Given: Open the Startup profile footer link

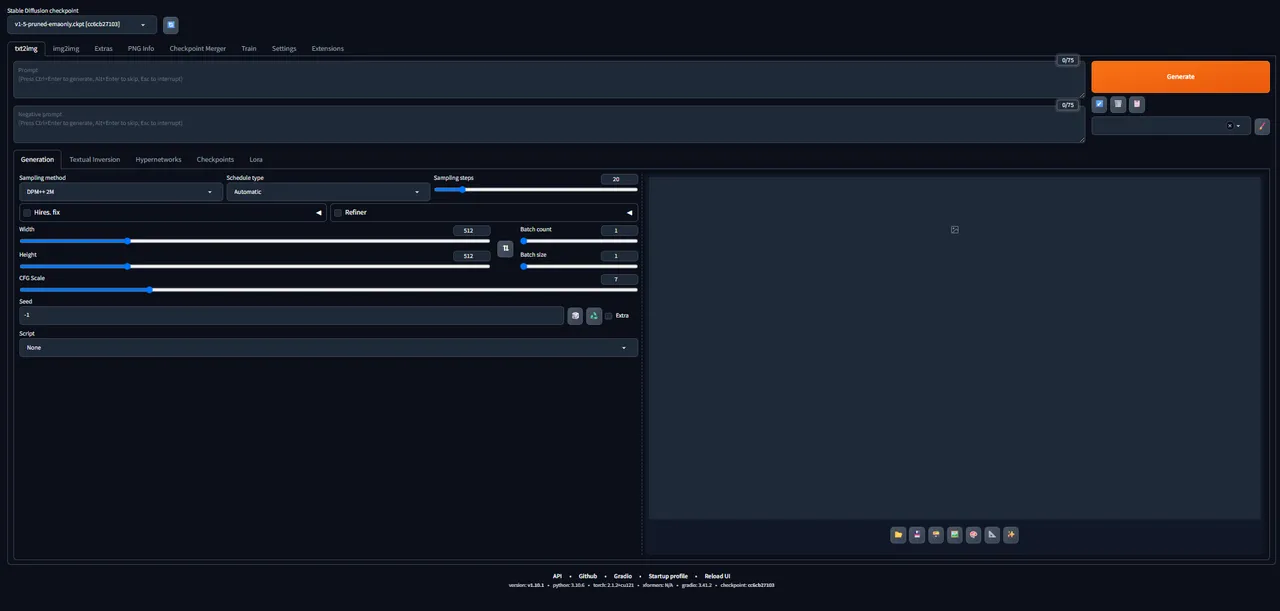Looking at the screenshot, I should pyautogui.click(x=668, y=576).
